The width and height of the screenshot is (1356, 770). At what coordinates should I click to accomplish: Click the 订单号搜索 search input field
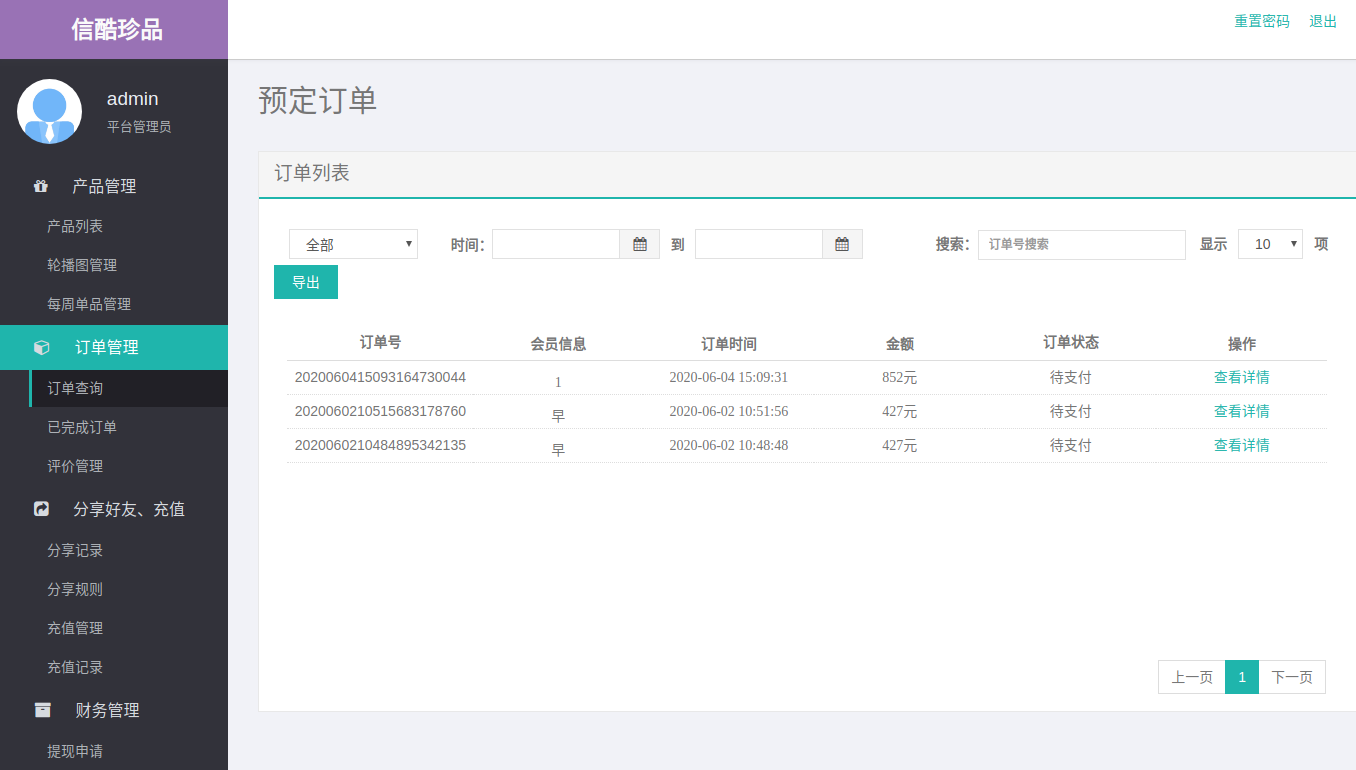[1081, 244]
